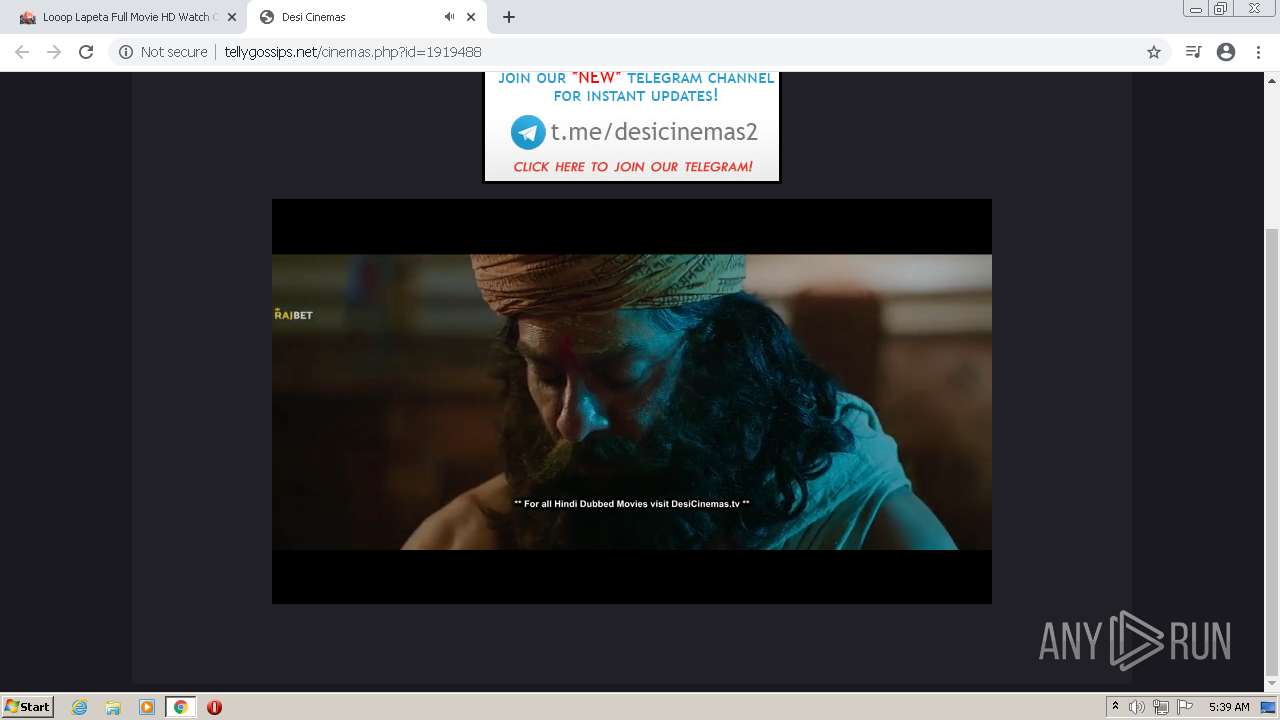The height and width of the screenshot is (720, 1280).
Task: Open the media player taskbar icon
Action: click(147, 707)
